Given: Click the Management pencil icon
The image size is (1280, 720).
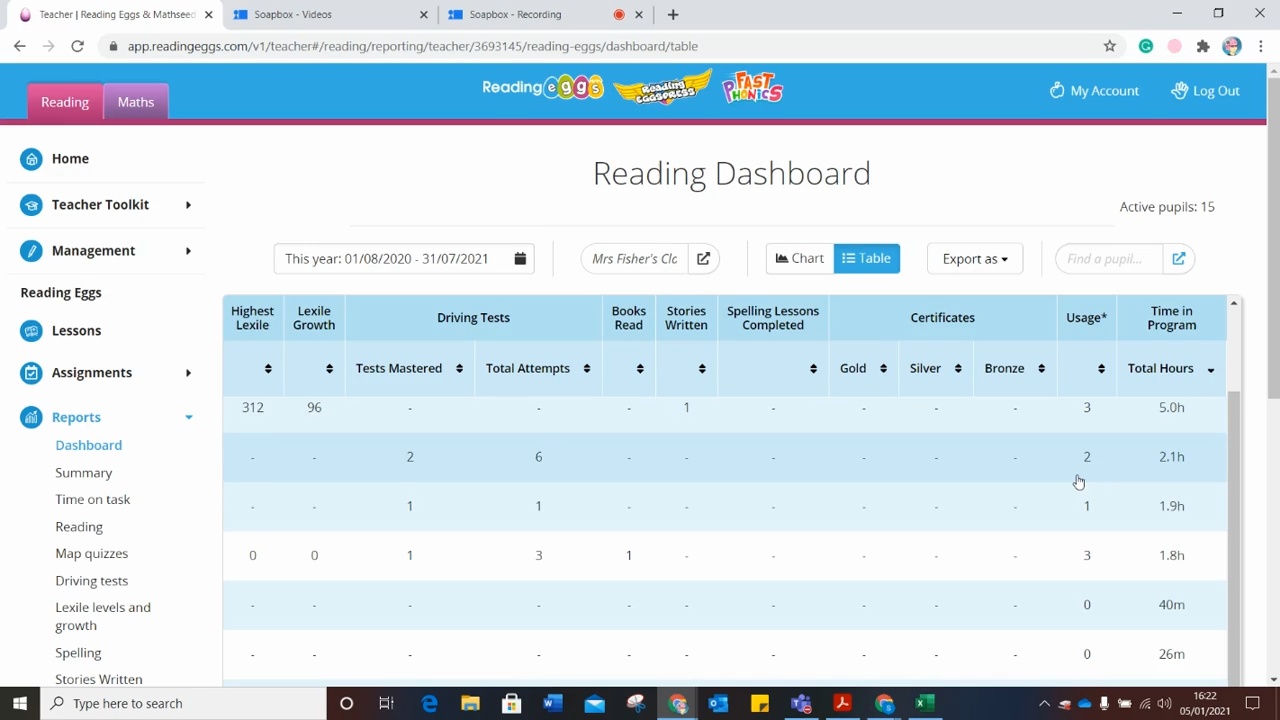Looking at the screenshot, I should pyautogui.click(x=32, y=251).
